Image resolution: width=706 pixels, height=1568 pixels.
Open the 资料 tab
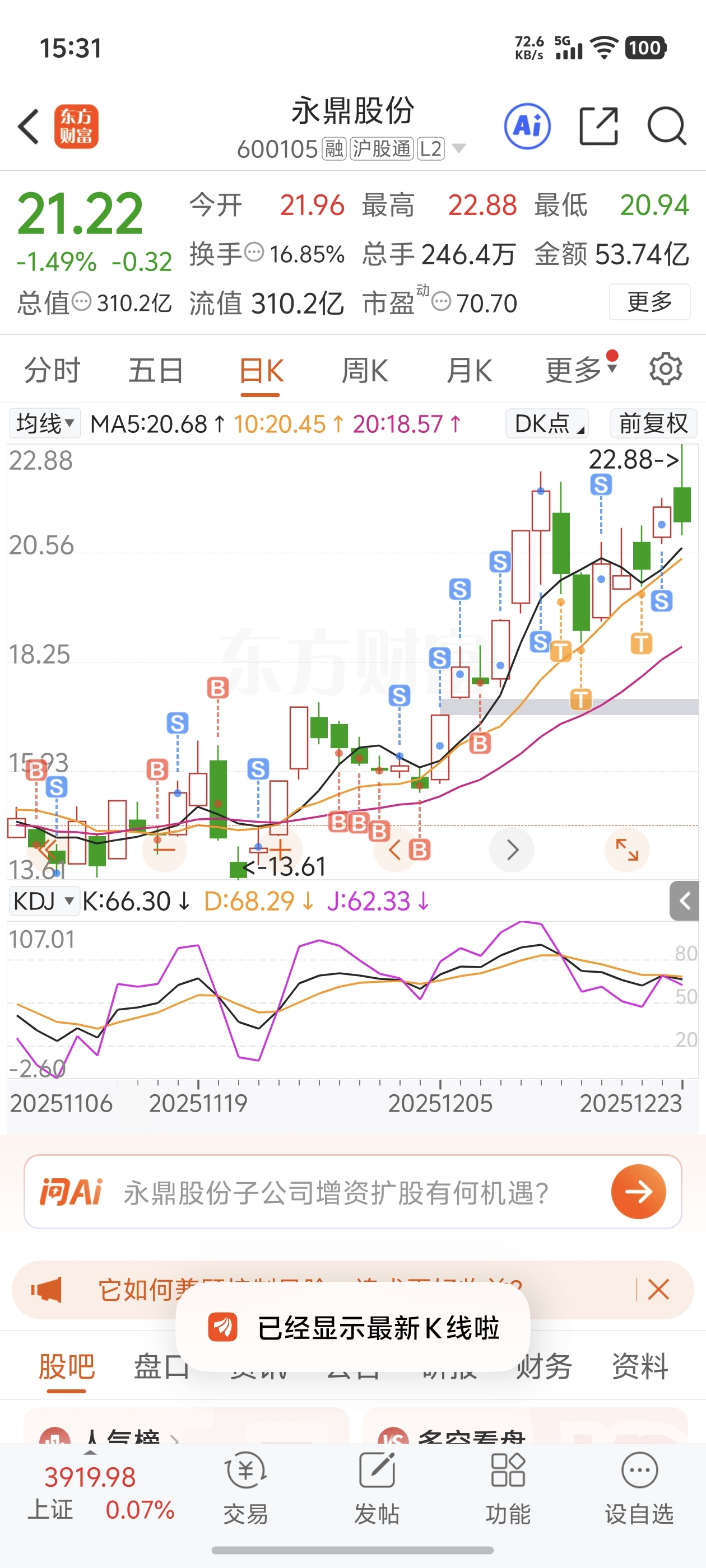[x=640, y=1367]
